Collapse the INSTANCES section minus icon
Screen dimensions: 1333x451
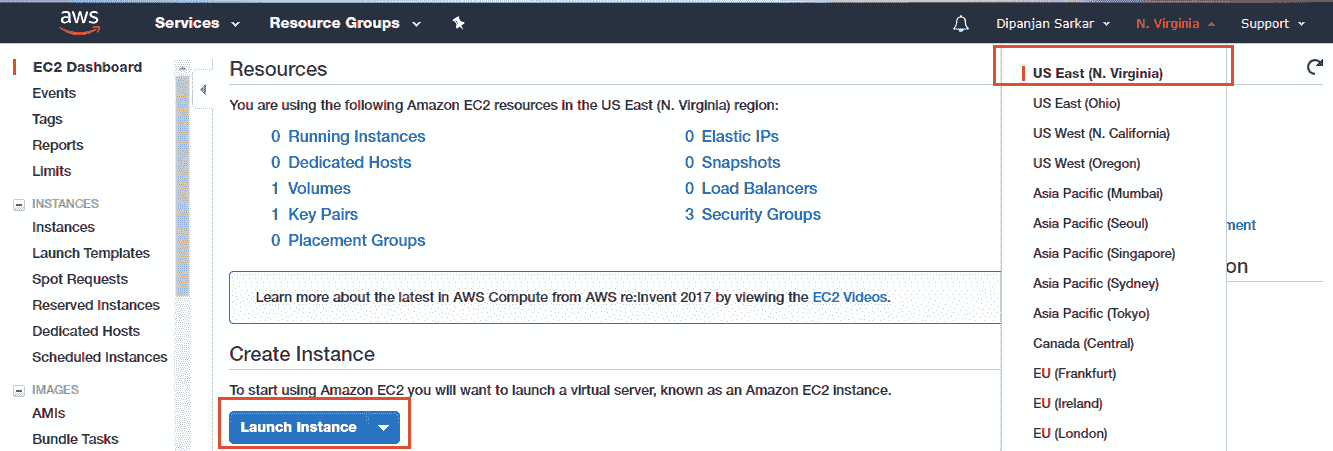18,204
